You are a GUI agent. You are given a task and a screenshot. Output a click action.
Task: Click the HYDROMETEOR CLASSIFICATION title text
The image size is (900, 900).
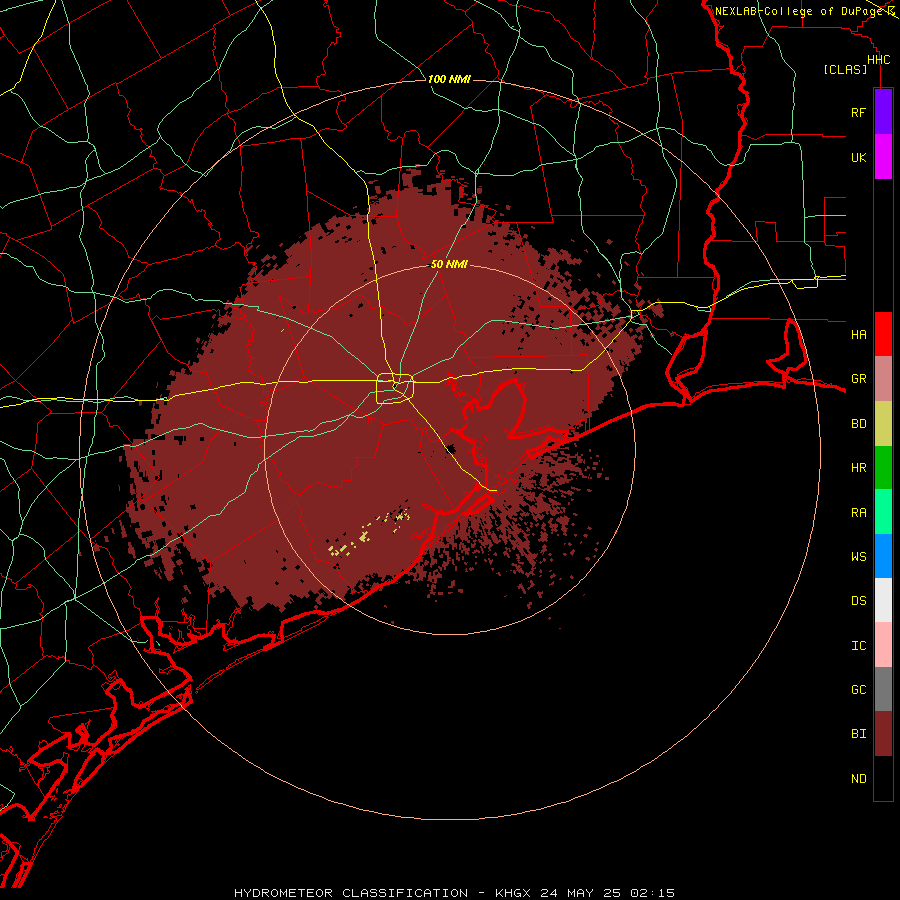point(351,893)
